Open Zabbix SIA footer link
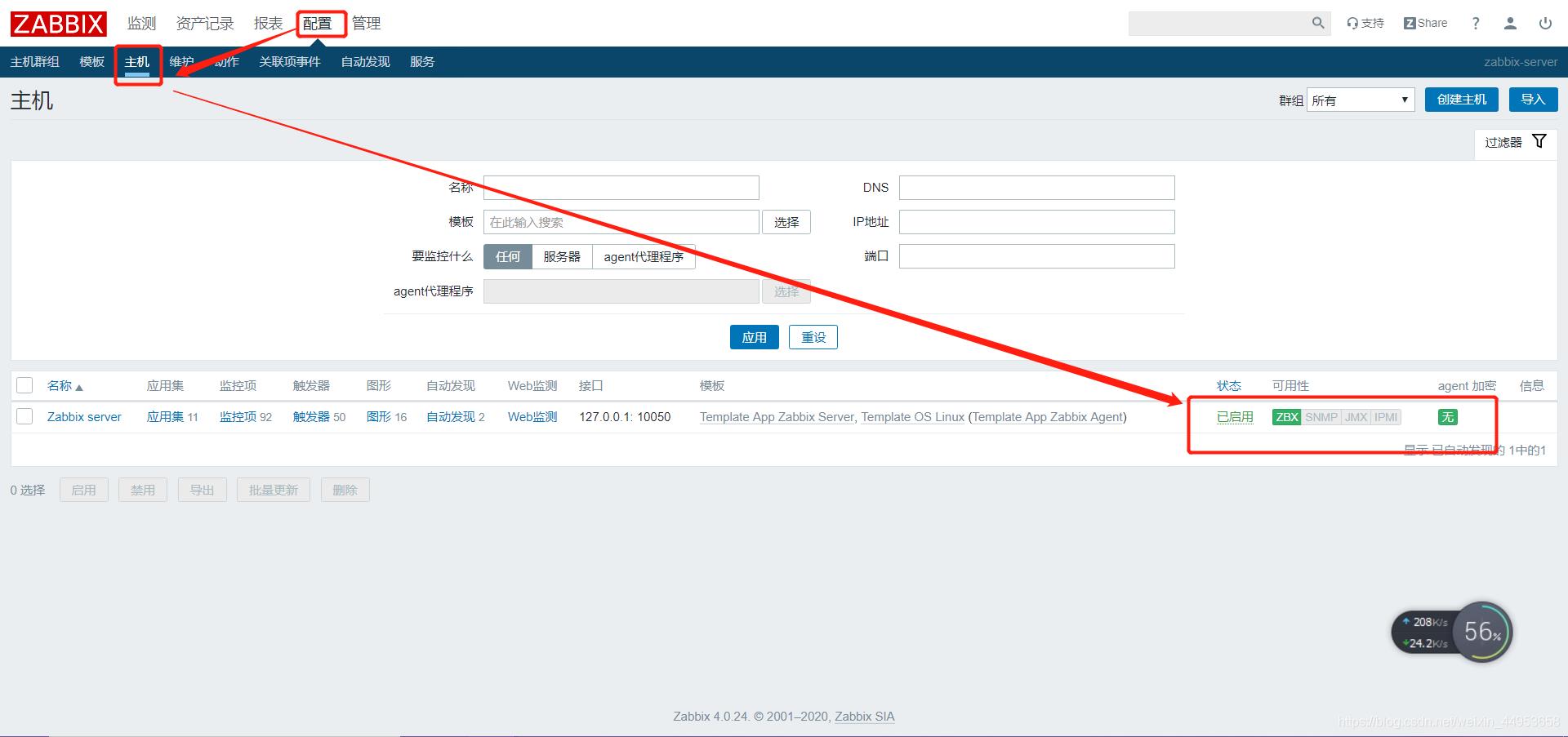The height and width of the screenshot is (737, 1568). pyautogui.click(x=865, y=717)
